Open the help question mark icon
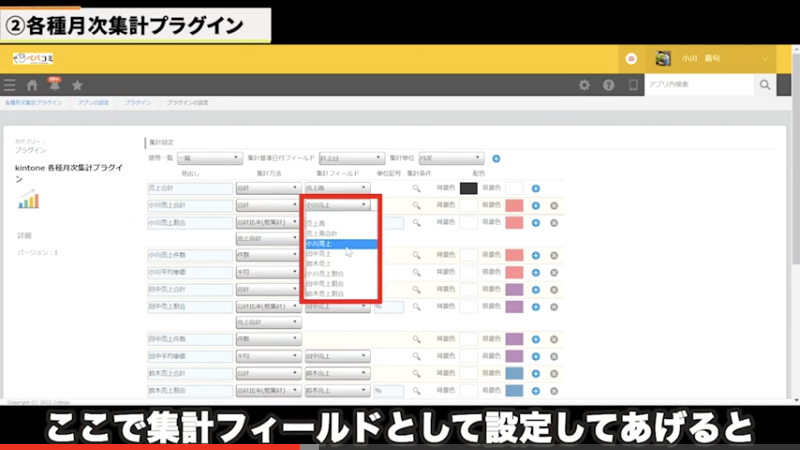This screenshot has width=800, height=450. (x=608, y=85)
